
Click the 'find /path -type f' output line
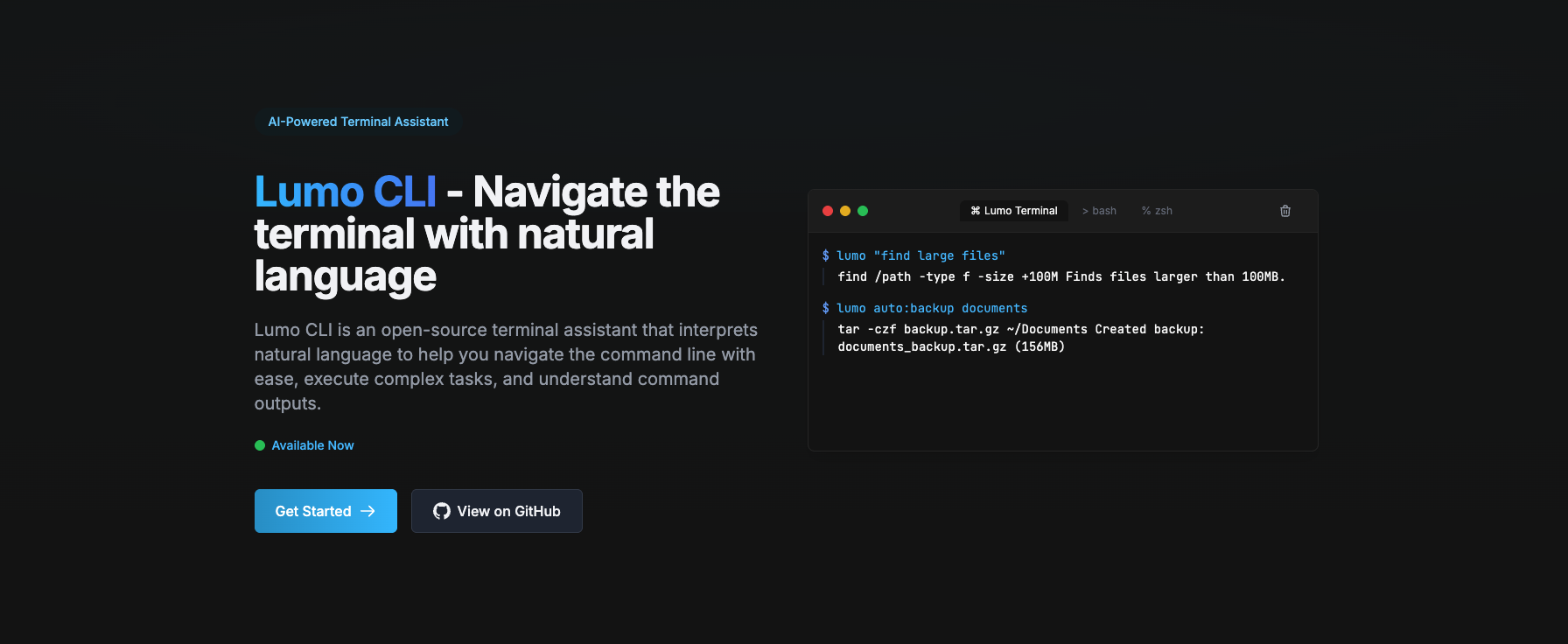1061,276
